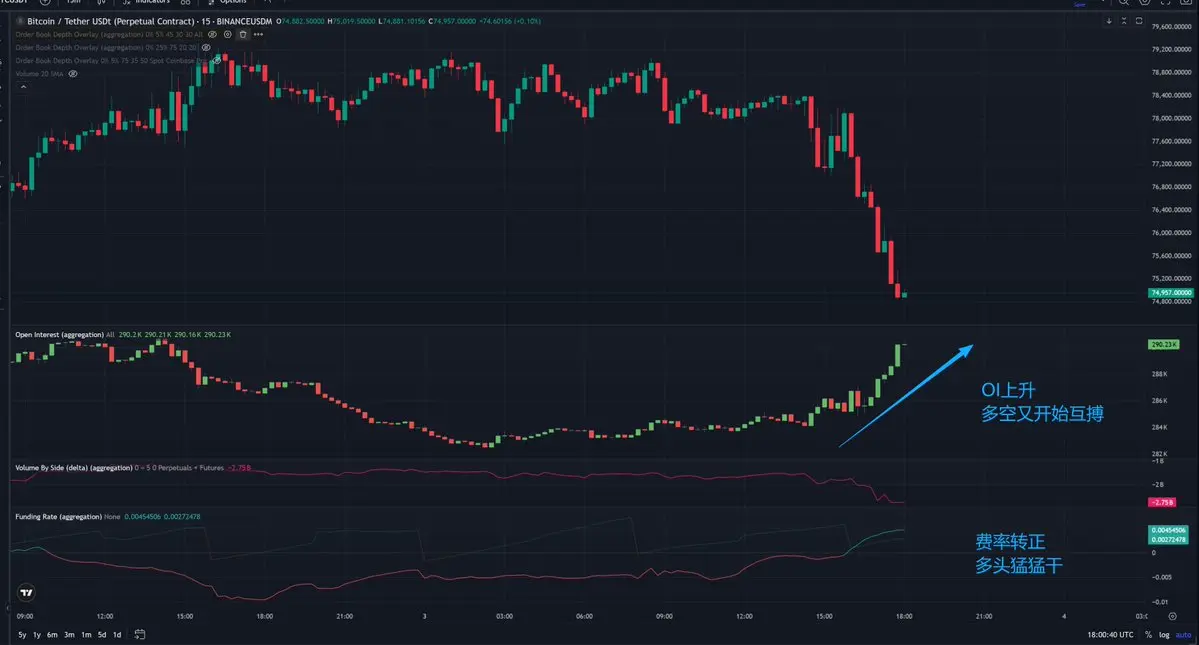Move main chart pane down
Viewport: 1199px width, 645px height.
pyautogui.click(x=1109, y=21)
